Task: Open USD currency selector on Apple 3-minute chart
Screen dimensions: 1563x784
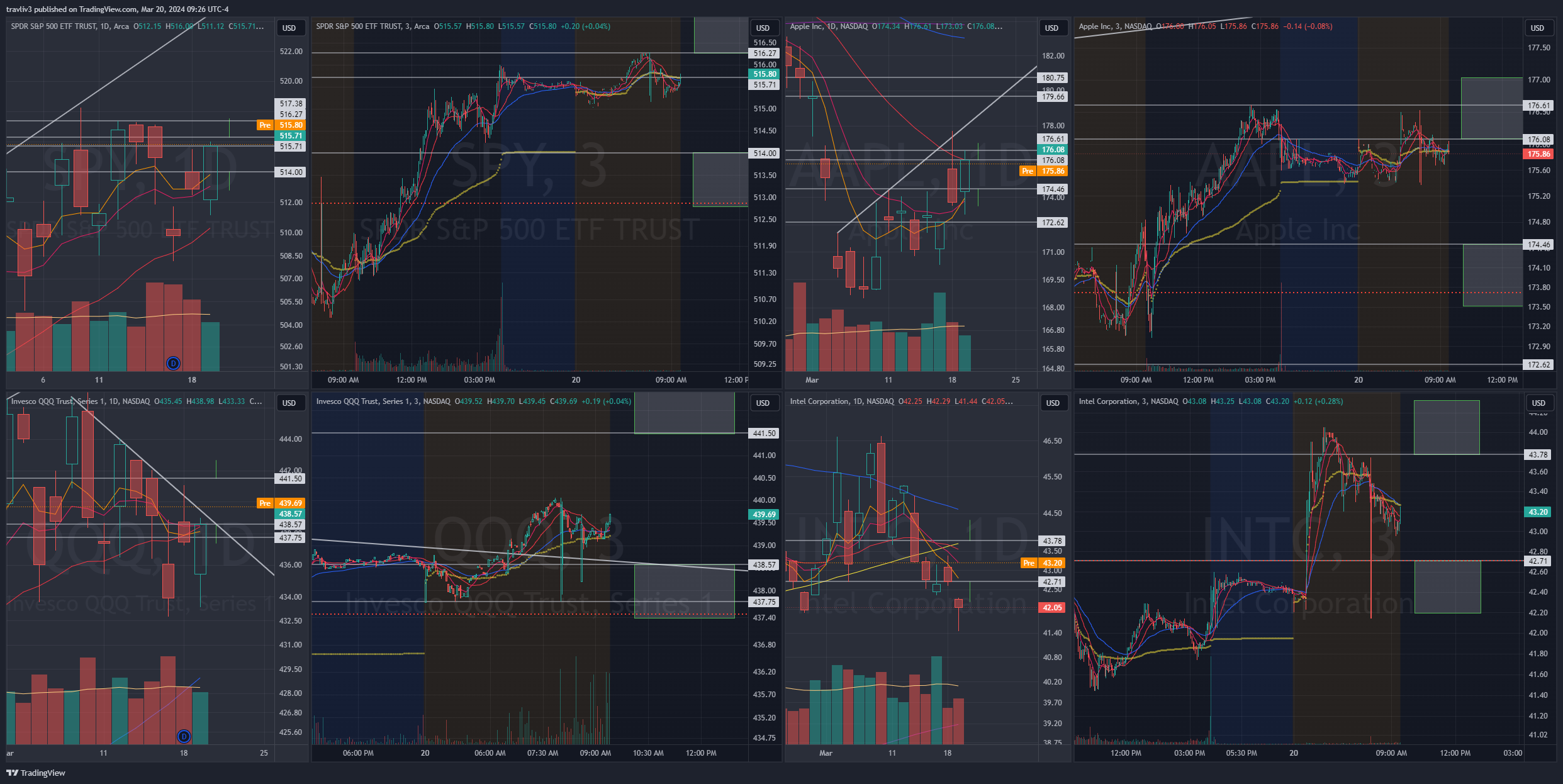Action: 1537,28
